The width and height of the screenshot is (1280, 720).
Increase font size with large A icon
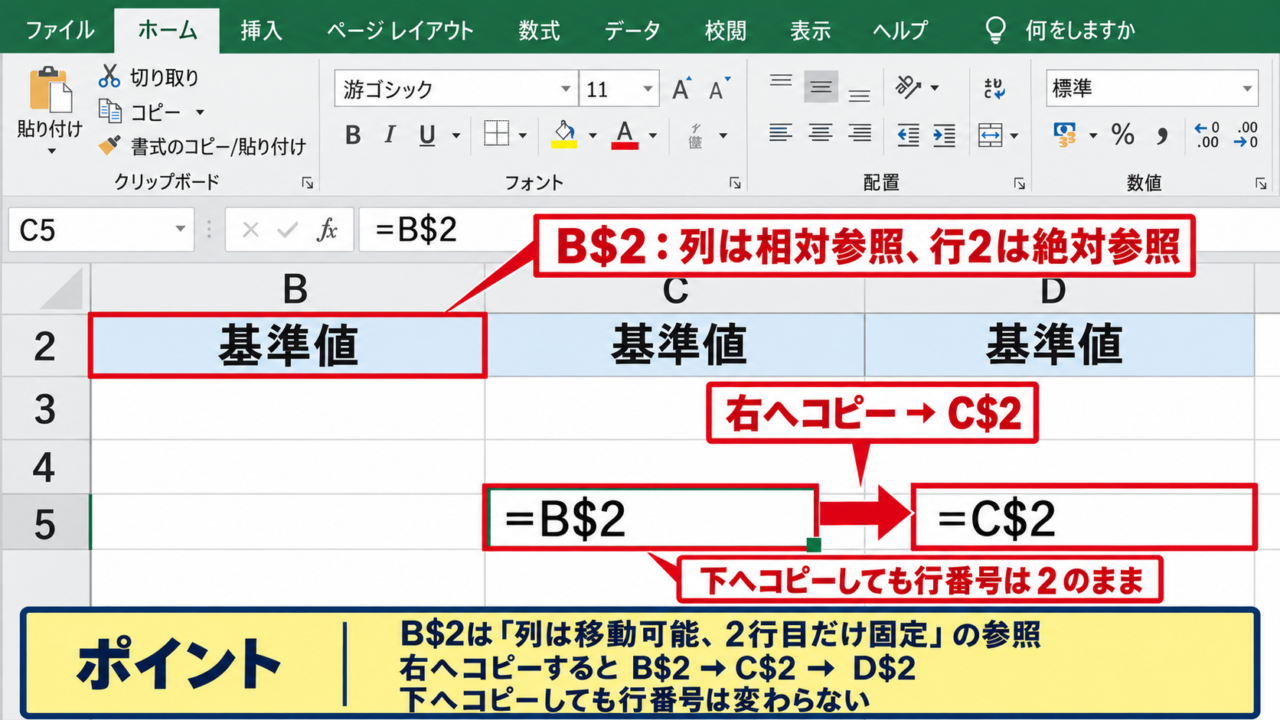pyautogui.click(x=682, y=89)
